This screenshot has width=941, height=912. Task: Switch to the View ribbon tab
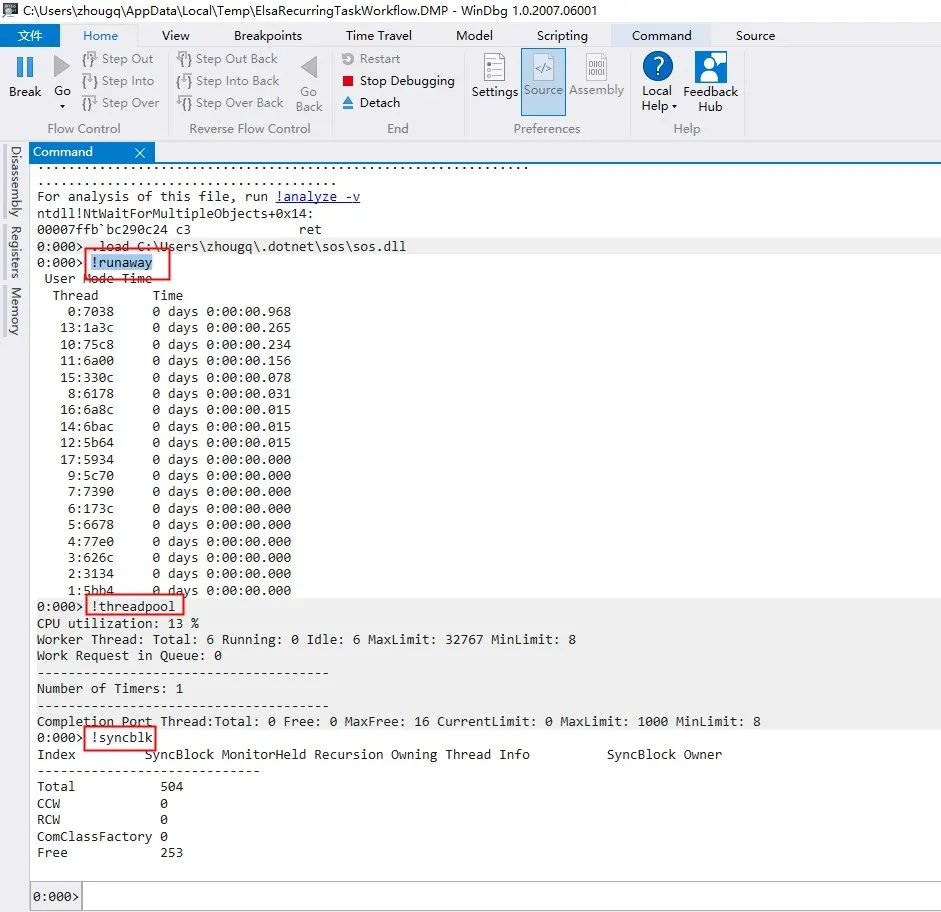[175, 35]
